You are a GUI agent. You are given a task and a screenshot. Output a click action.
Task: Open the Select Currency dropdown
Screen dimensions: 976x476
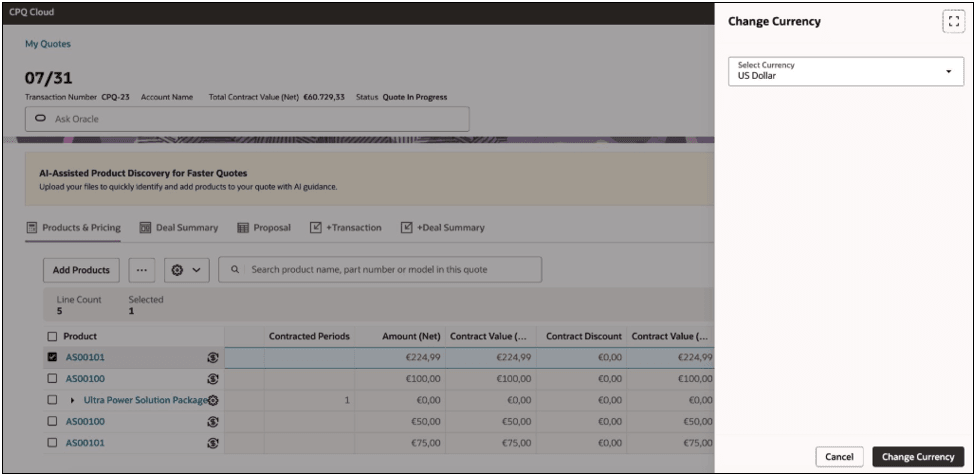point(846,71)
